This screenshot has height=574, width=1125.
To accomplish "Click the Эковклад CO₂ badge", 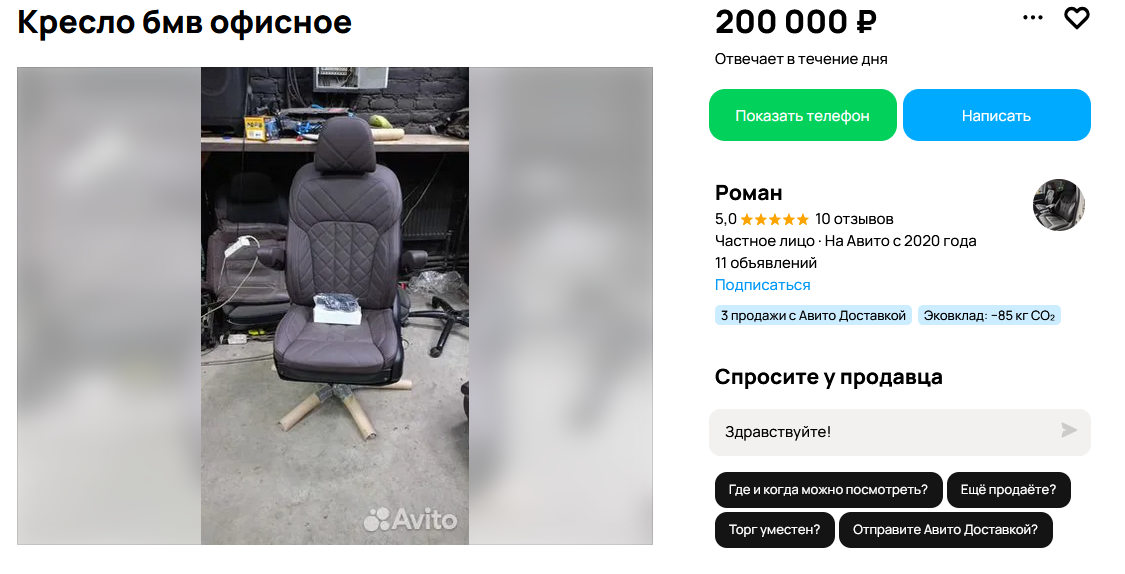I will coord(989,316).
